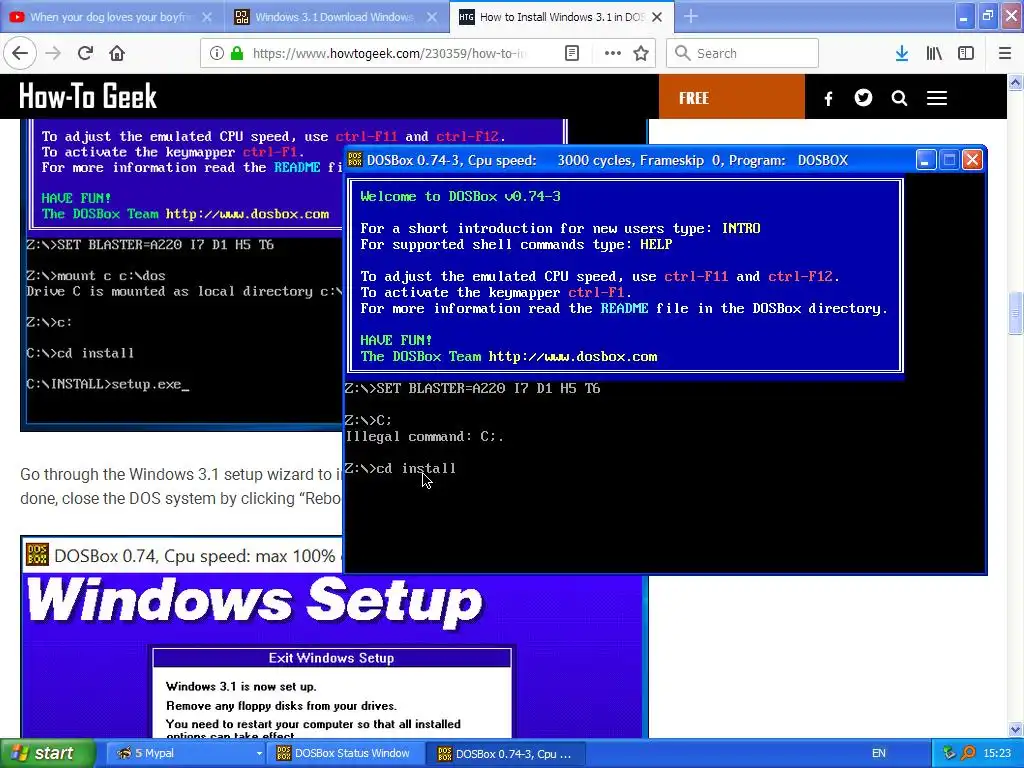Viewport: 1024px width, 768px height.
Task: Open the 5 Mypal taskbar group
Action: click(185, 754)
